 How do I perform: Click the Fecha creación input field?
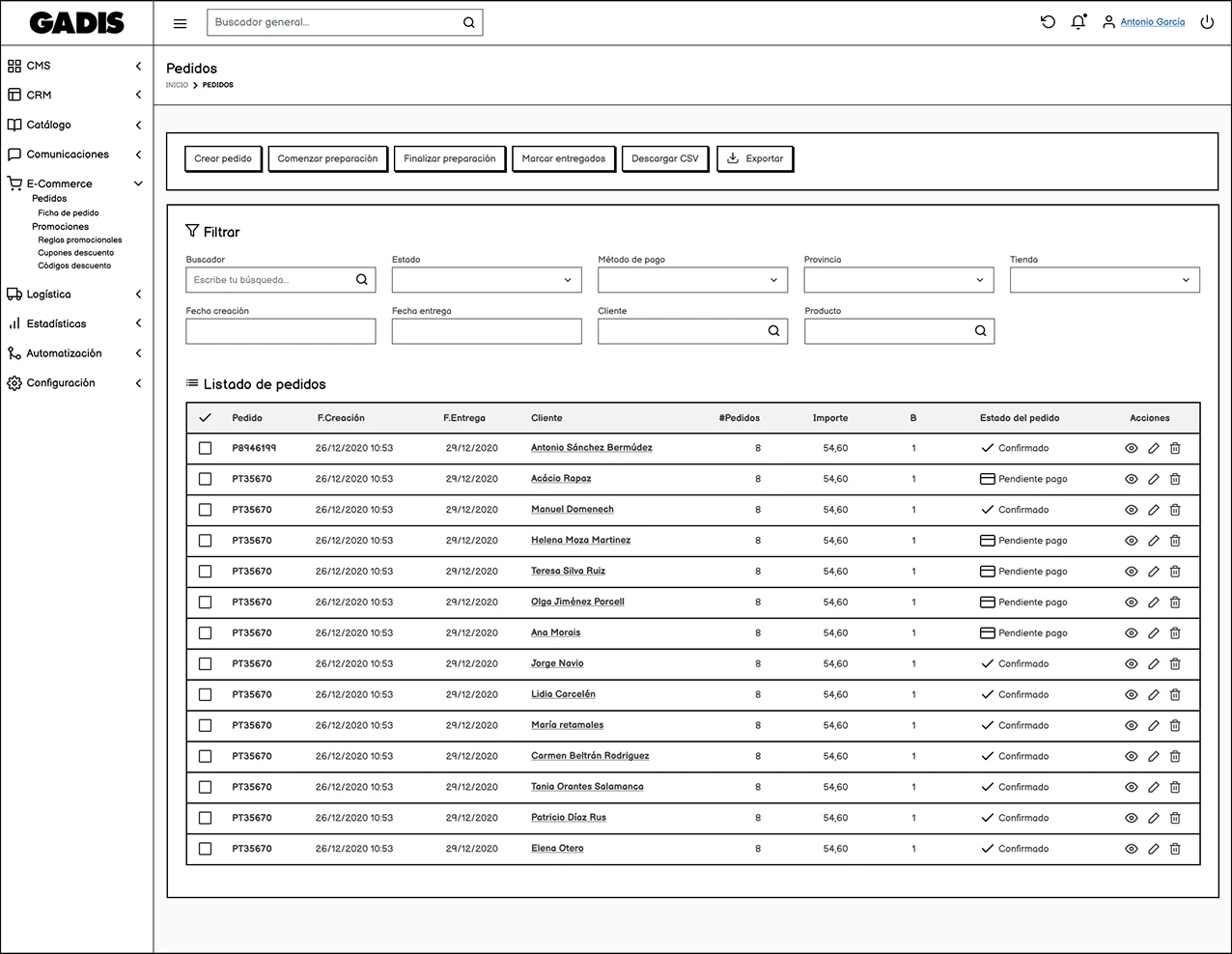280,331
